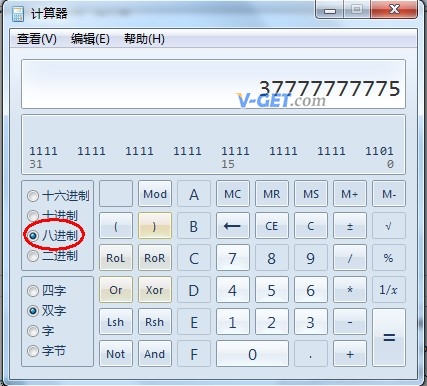Click the ± sign toggle button
Viewport: 427px width, 386px height.
(350, 226)
